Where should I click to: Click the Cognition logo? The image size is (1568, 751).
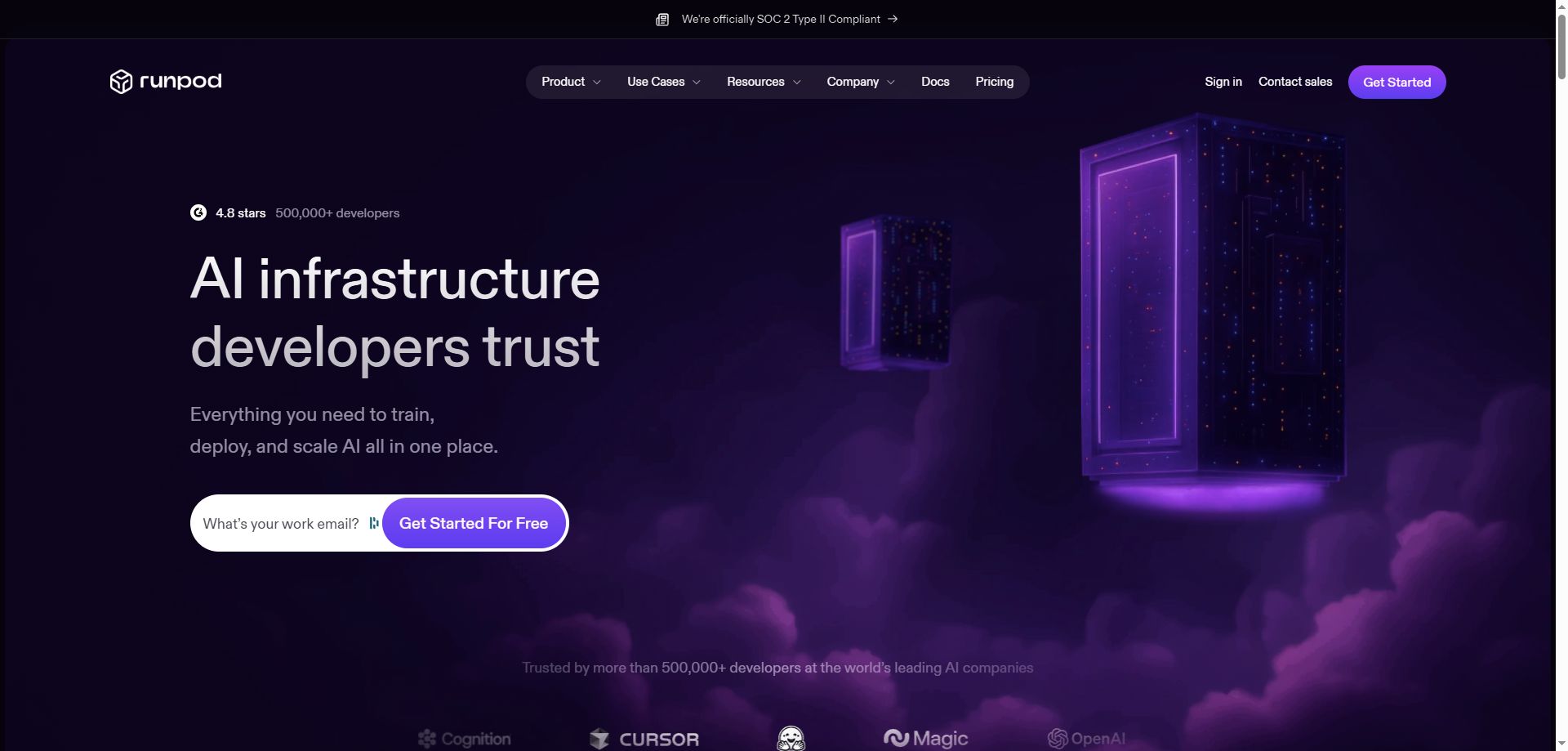(464, 740)
